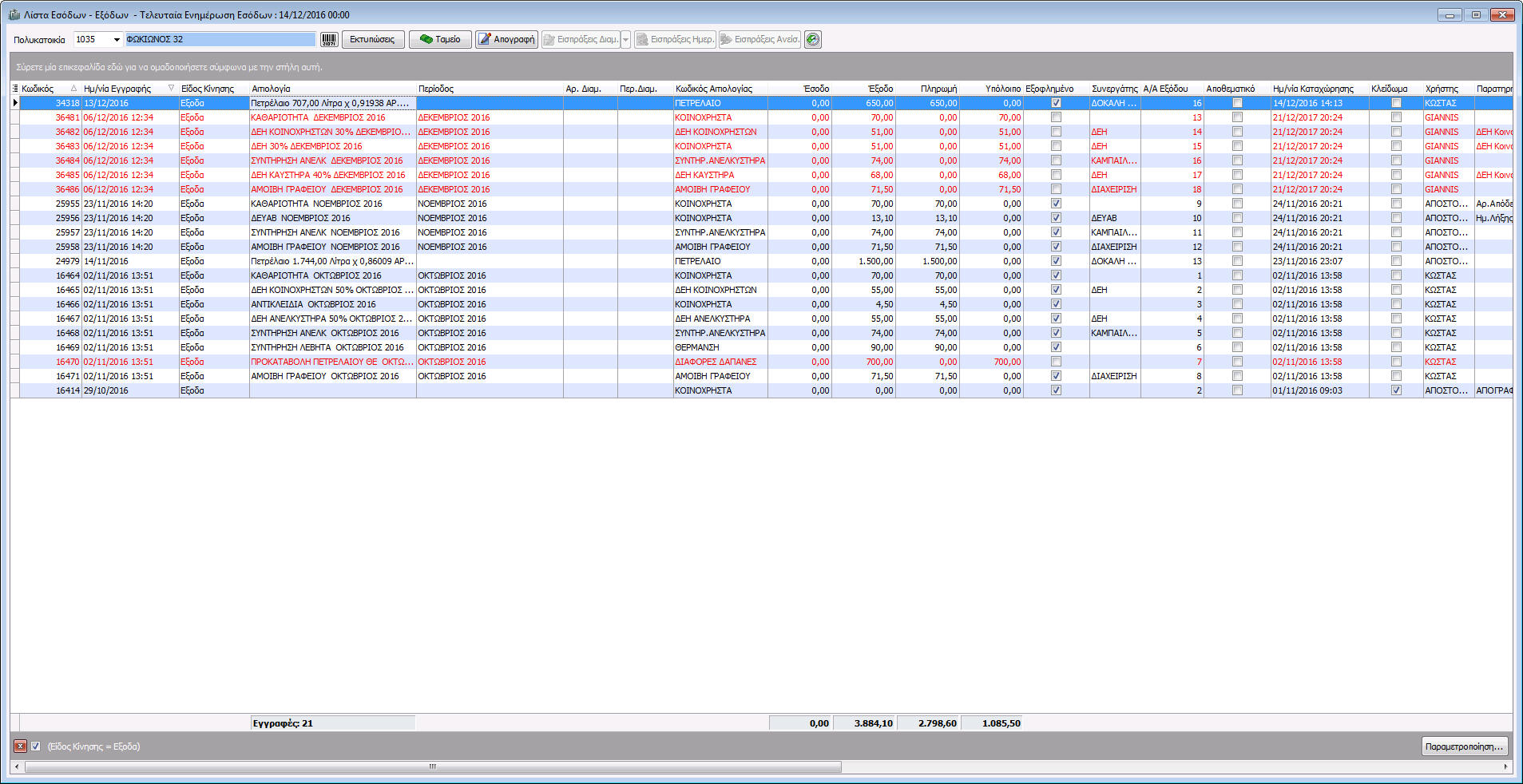Uncheck Κλείδωμα for row 16414

pyautogui.click(x=1396, y=390)
